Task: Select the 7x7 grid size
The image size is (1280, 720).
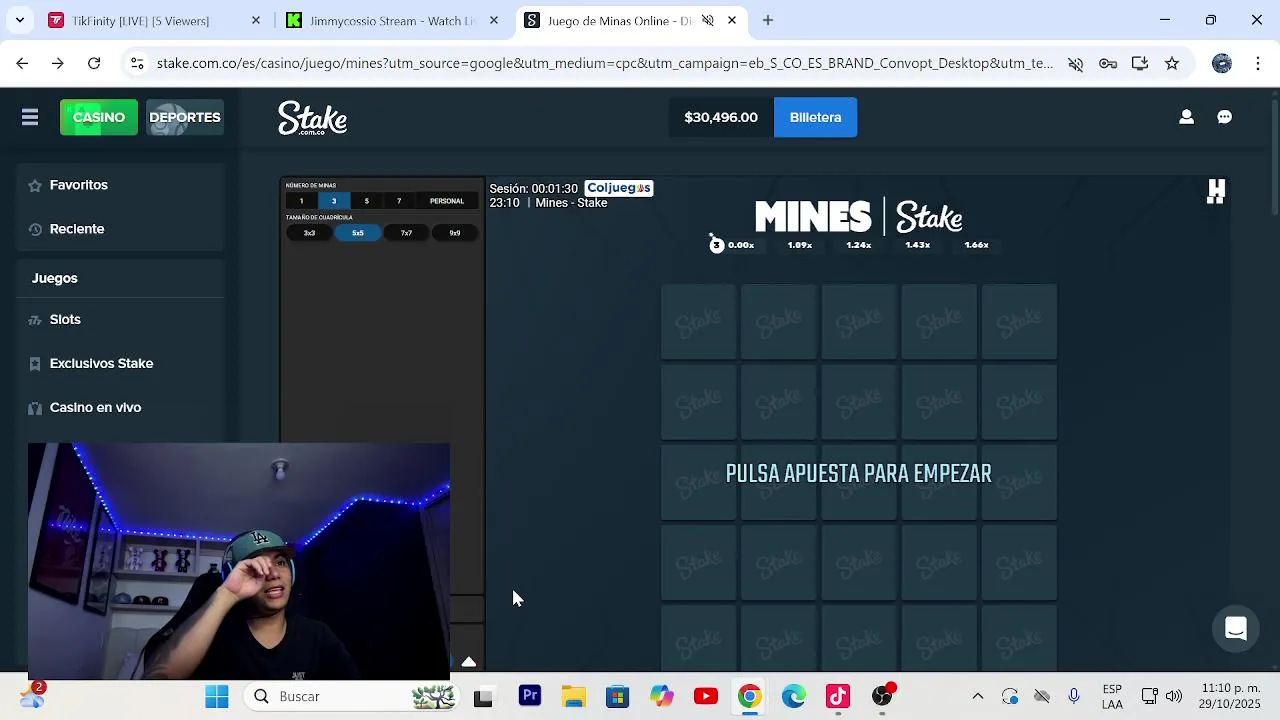Action: [406, 233]
